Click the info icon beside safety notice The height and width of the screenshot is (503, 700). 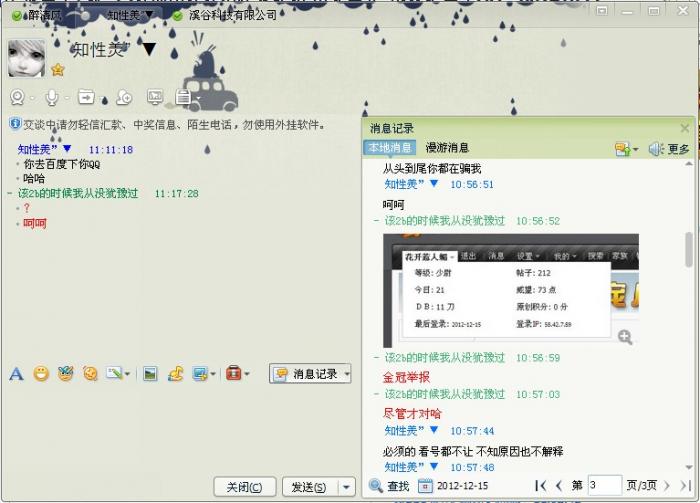tap(15, 124)
